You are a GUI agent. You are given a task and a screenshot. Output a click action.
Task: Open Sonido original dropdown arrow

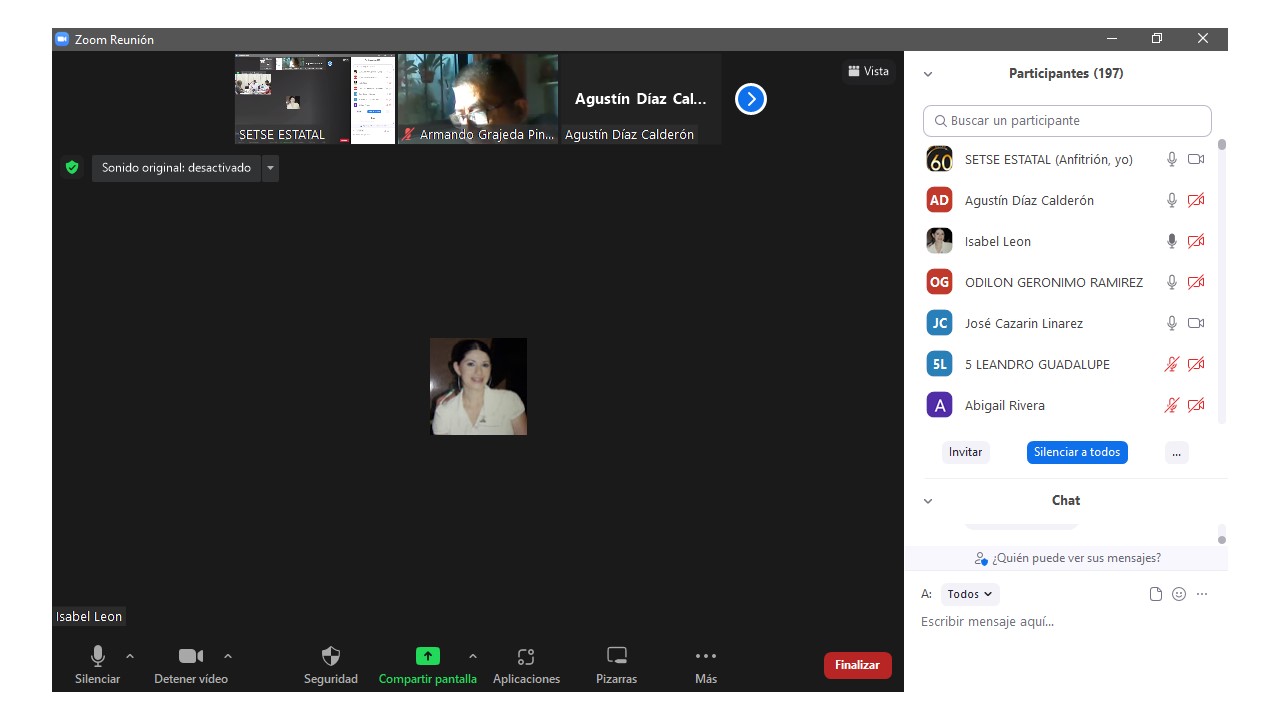(270, 168)
